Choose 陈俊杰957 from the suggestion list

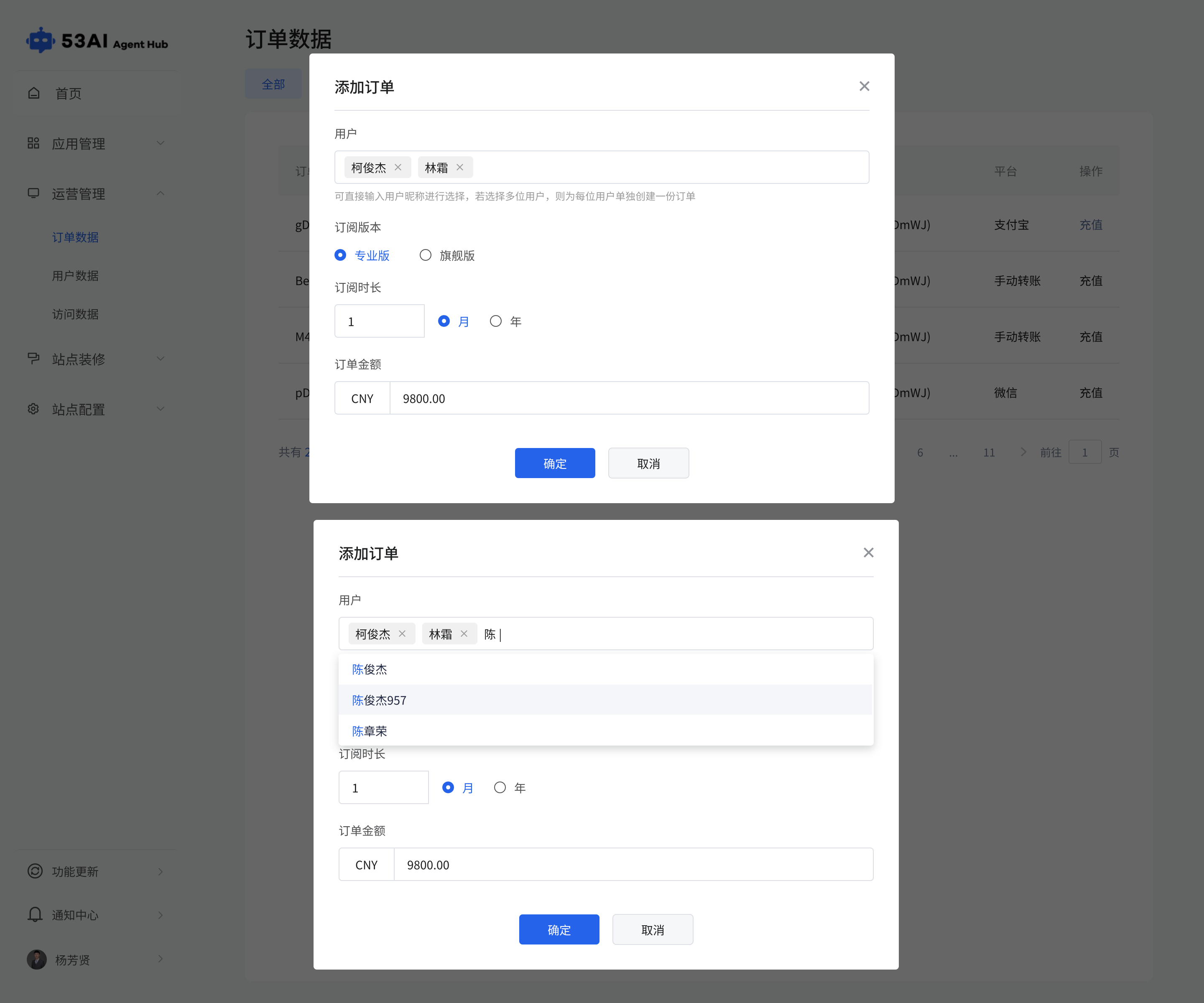click(605, 700)
